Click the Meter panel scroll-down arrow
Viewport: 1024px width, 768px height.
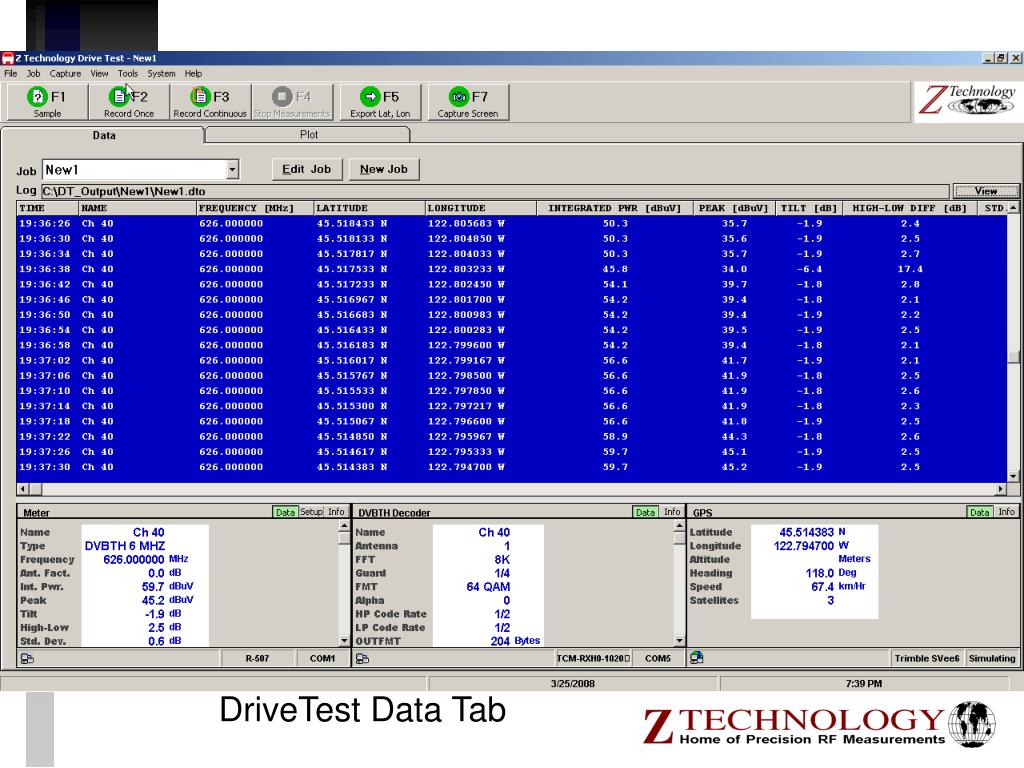click(x=344, y=641)
